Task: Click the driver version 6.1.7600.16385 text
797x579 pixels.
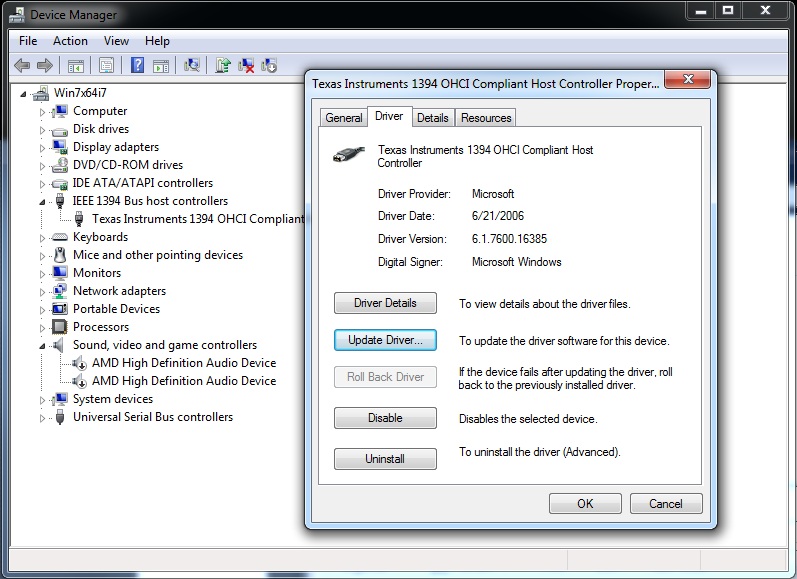Action: pos(509,239)
